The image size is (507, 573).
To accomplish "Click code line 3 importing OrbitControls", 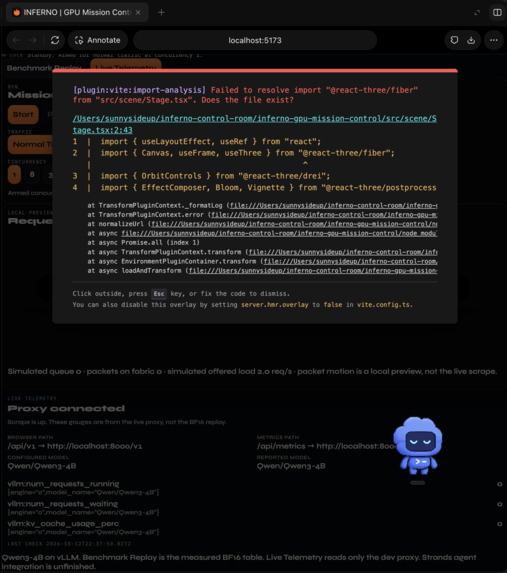I will click(201, 176).
